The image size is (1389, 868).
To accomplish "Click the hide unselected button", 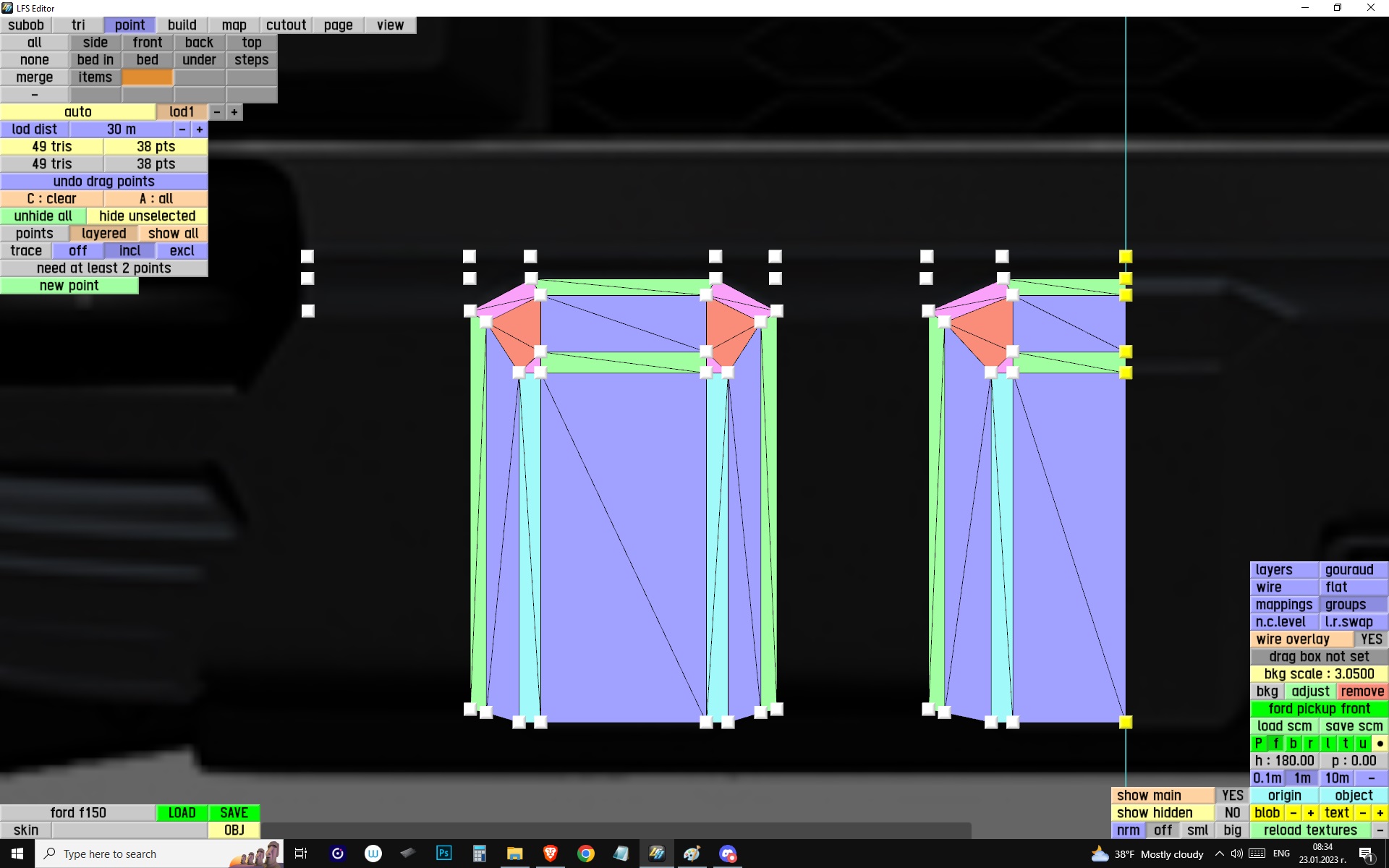I will coord(147,216).
